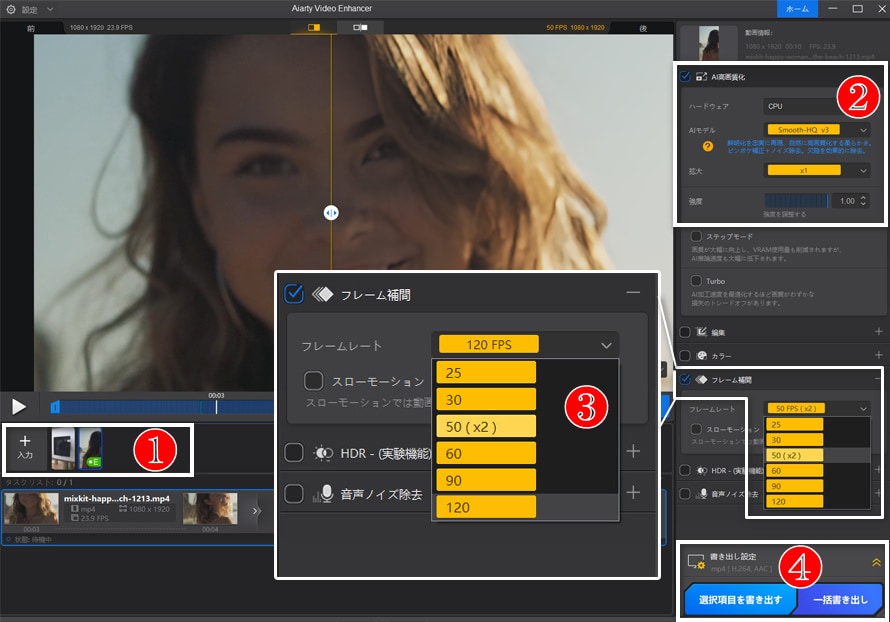
Task: Expand the 編集 section with plus icon
Action: coord(878,332)
